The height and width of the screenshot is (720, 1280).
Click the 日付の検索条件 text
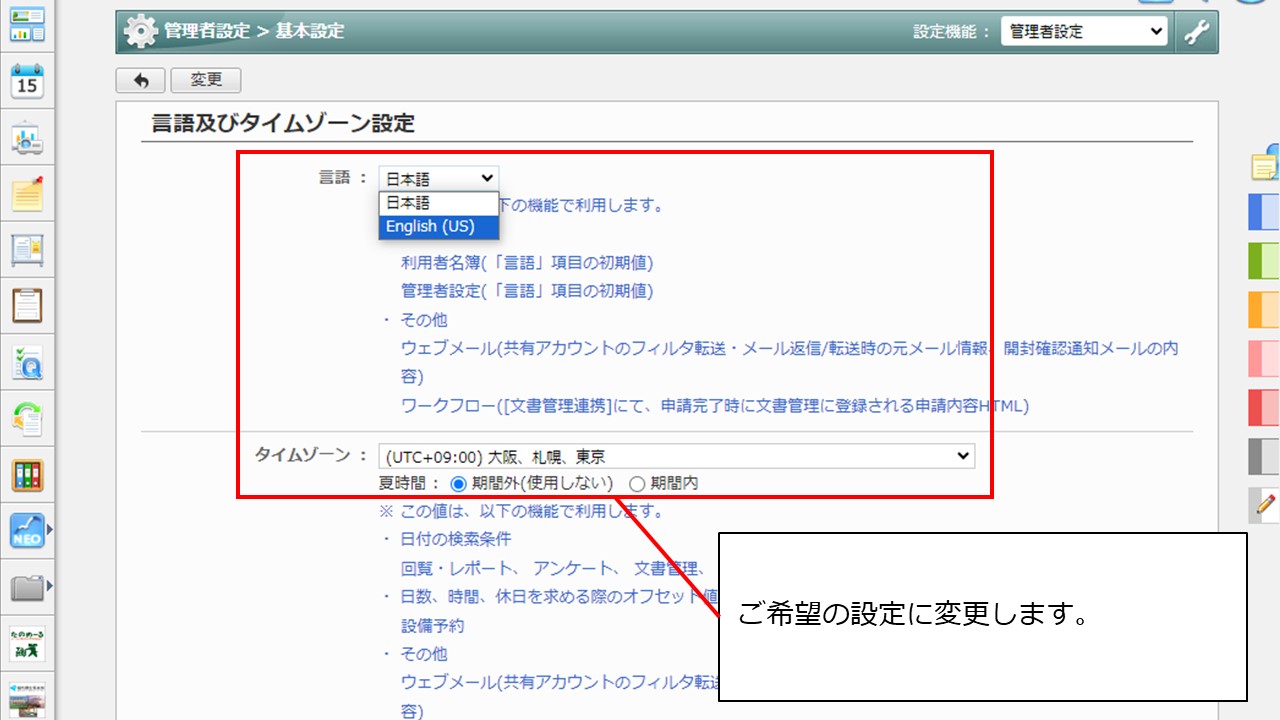pyautogui.click(x=456, y=539)
